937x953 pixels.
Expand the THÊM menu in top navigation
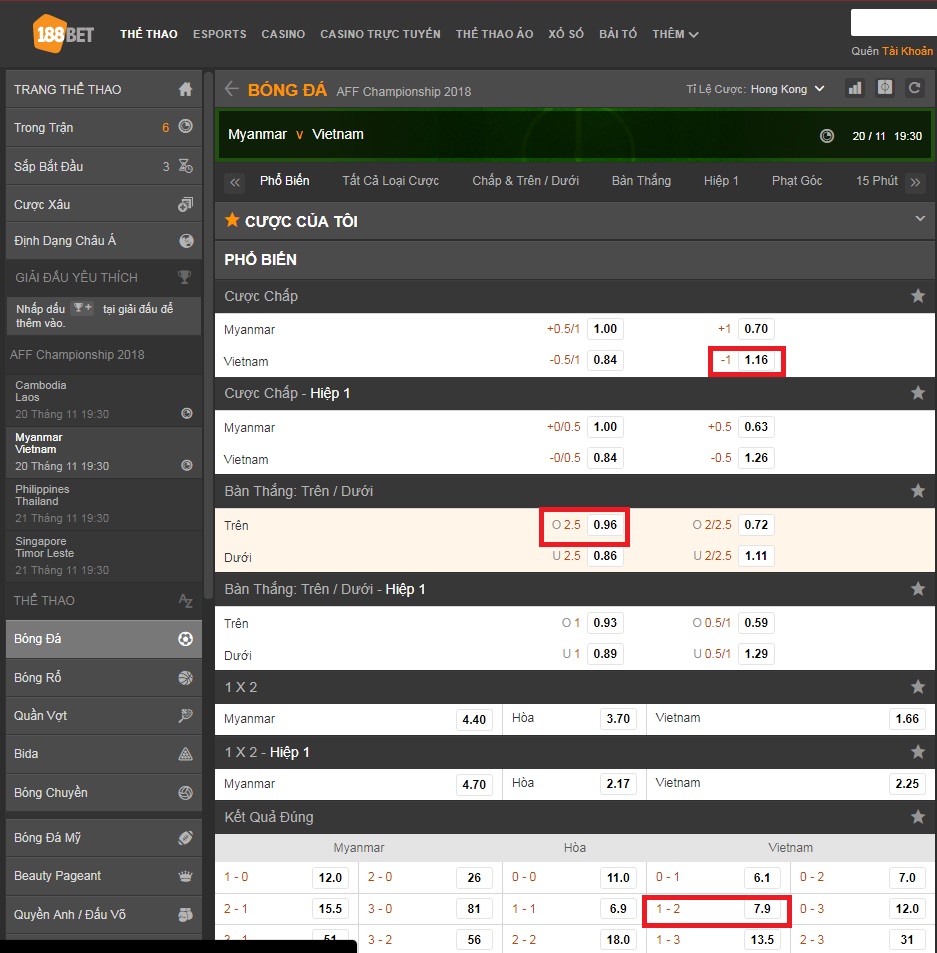675,34
